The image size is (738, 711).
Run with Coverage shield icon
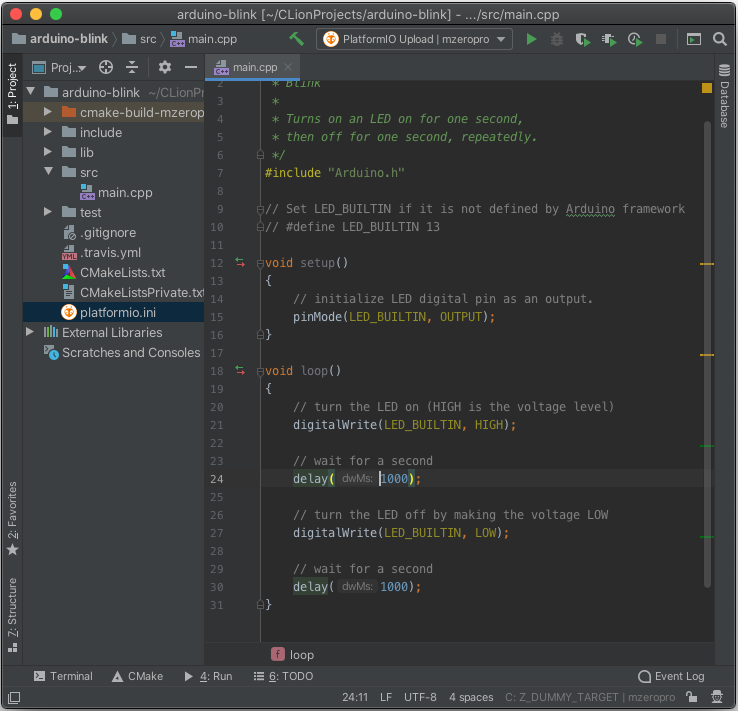(x=583, y=39)
